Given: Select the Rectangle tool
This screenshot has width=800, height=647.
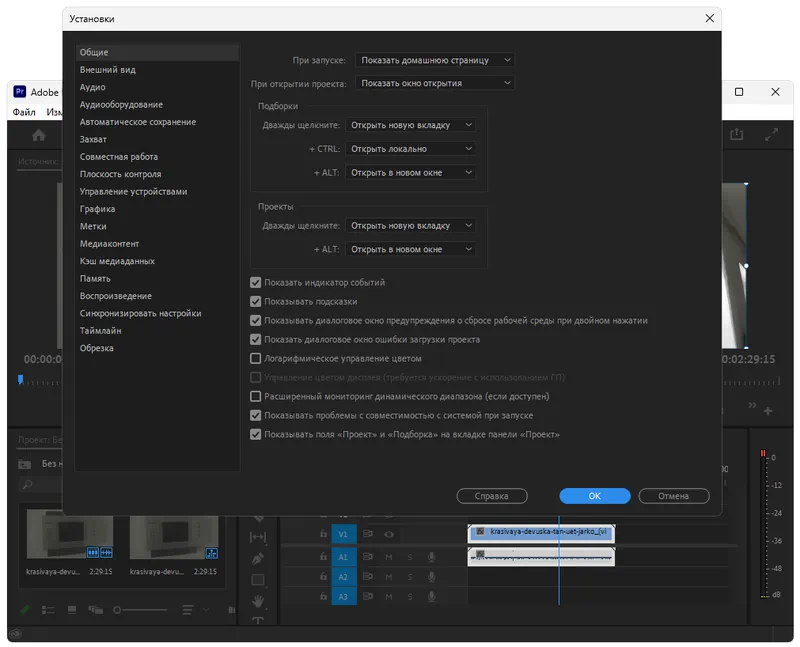Looking at the screenshot, I should coord(258,580).
